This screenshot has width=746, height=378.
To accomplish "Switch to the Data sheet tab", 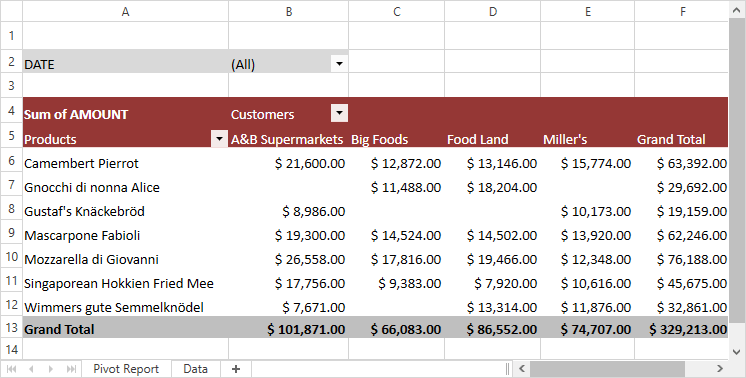I will [196, 369].
